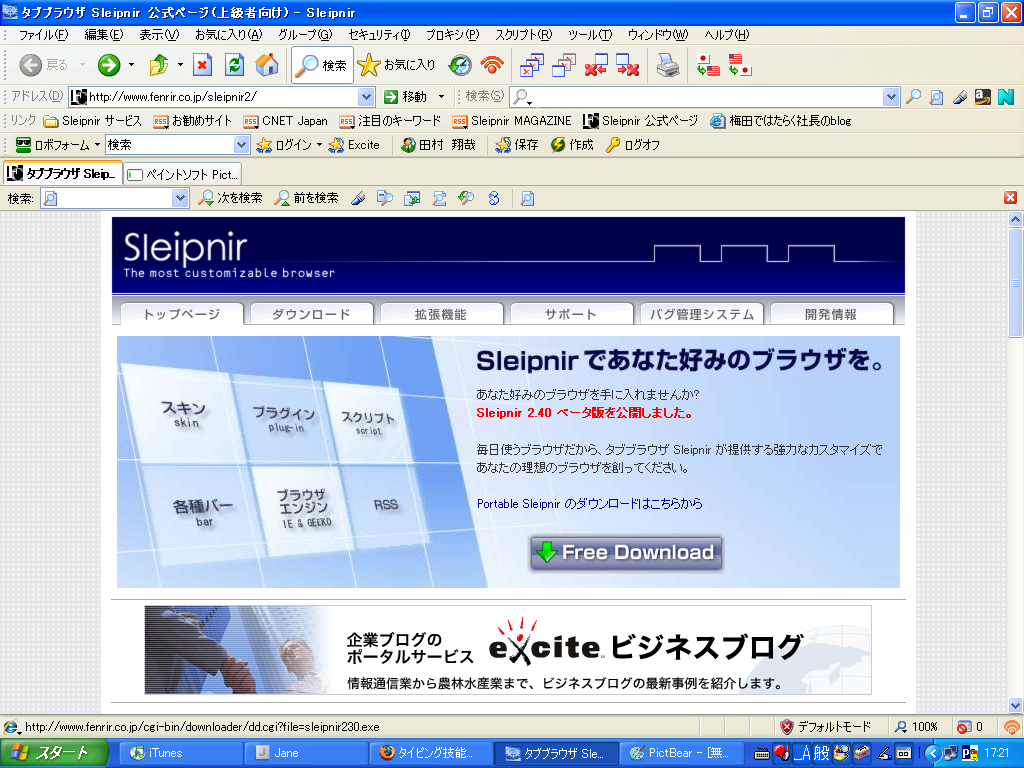This screenshot has width=1024, height=768.
Task: Click the green Forward arrow button
Action: click(109, 65)
